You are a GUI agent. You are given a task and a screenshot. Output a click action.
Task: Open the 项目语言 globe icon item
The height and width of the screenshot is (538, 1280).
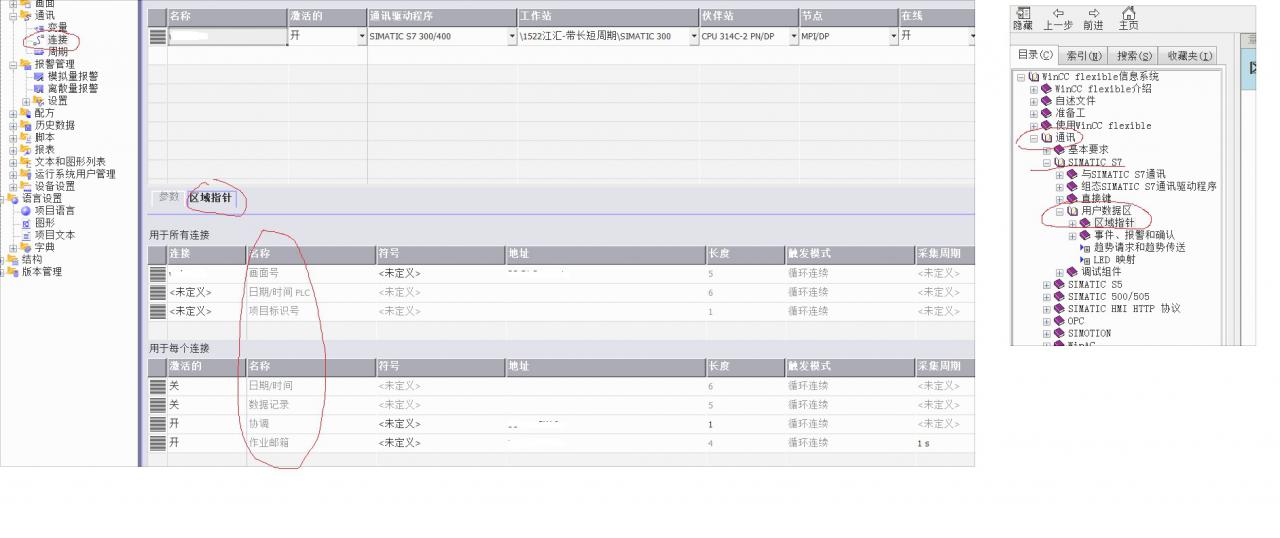[26, 210]
